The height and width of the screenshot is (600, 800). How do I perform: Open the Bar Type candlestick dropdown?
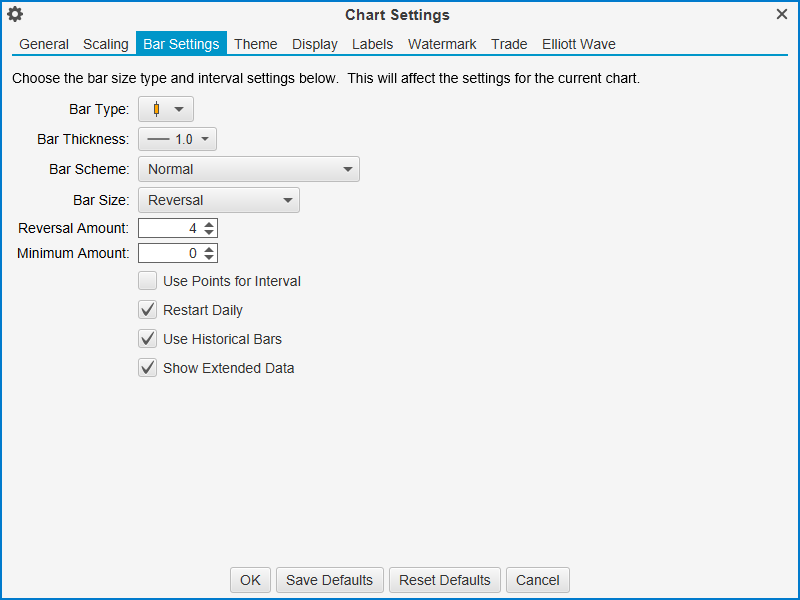(x=166, y=110)
